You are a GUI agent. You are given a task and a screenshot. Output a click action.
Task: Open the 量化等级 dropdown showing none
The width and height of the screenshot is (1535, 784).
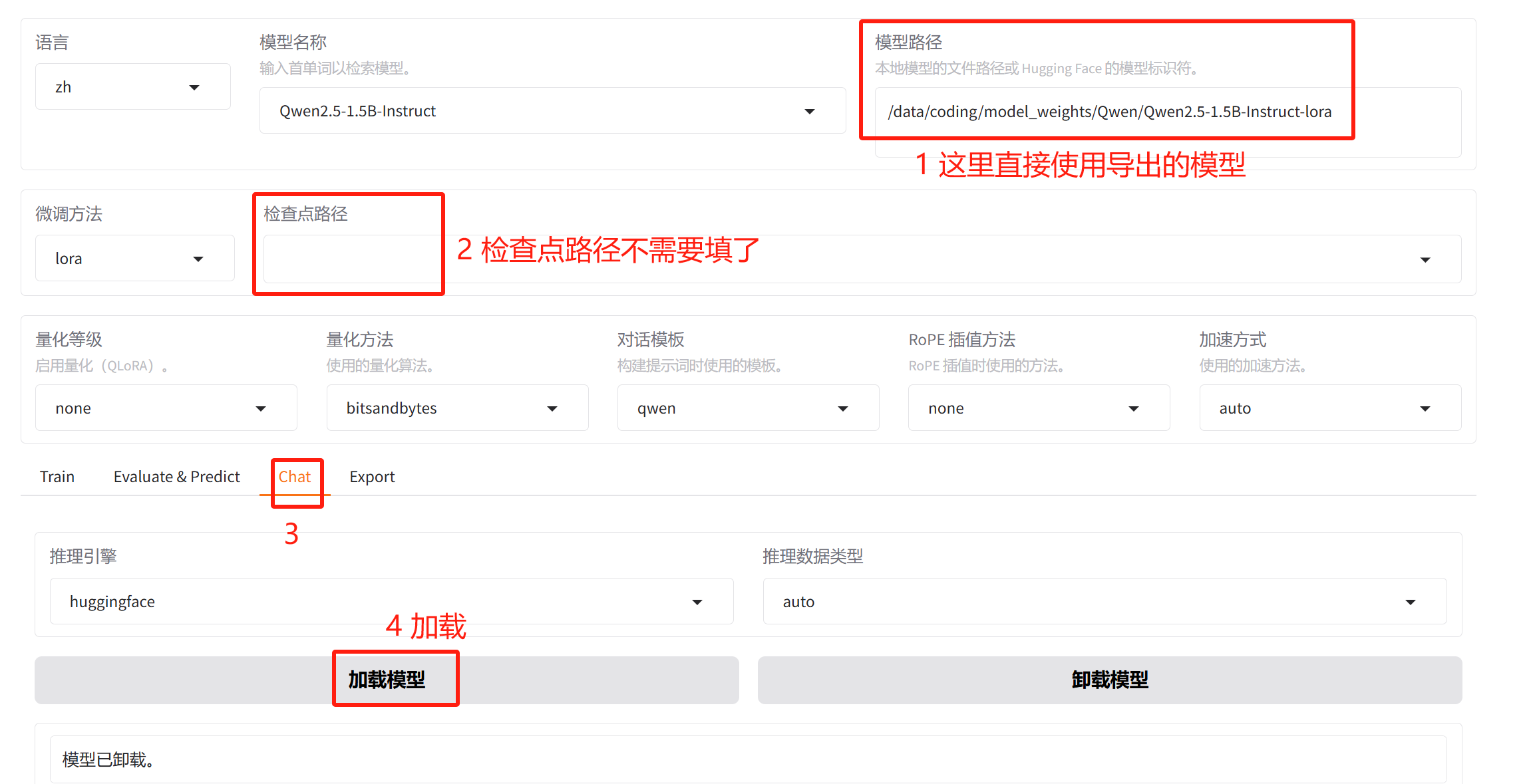pyautogui.click(x=166, y=408)
